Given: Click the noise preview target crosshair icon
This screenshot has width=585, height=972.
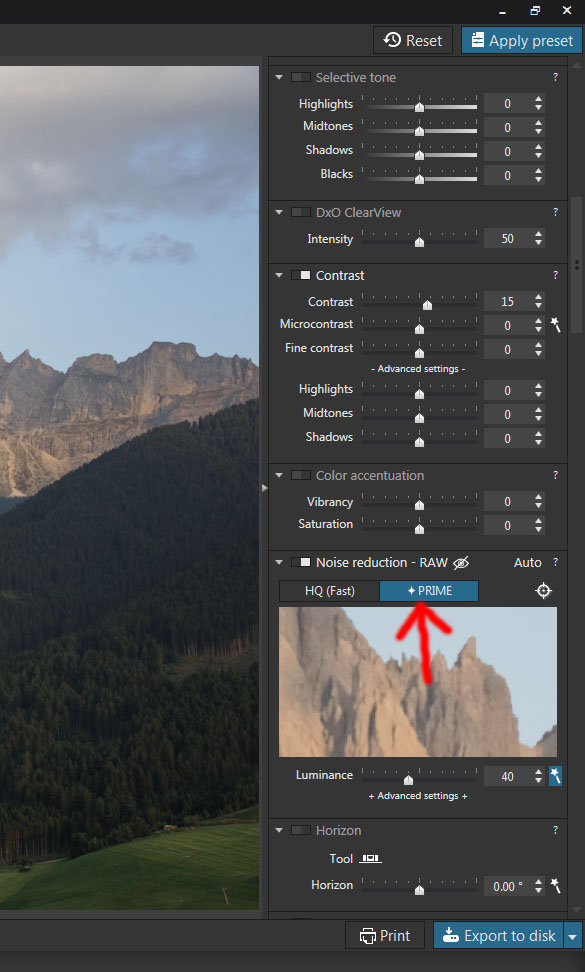Looking at the screenshot, I should click(x=543, y=591).
